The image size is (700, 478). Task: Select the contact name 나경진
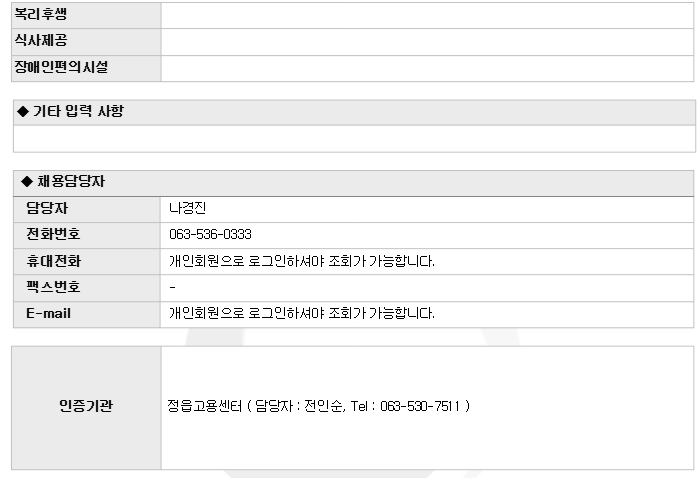click(x=187, y=208)
